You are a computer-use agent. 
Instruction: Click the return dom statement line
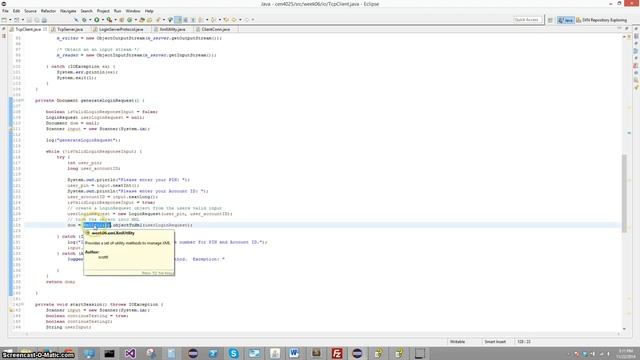pyautogui.click(x=60, y=282)
